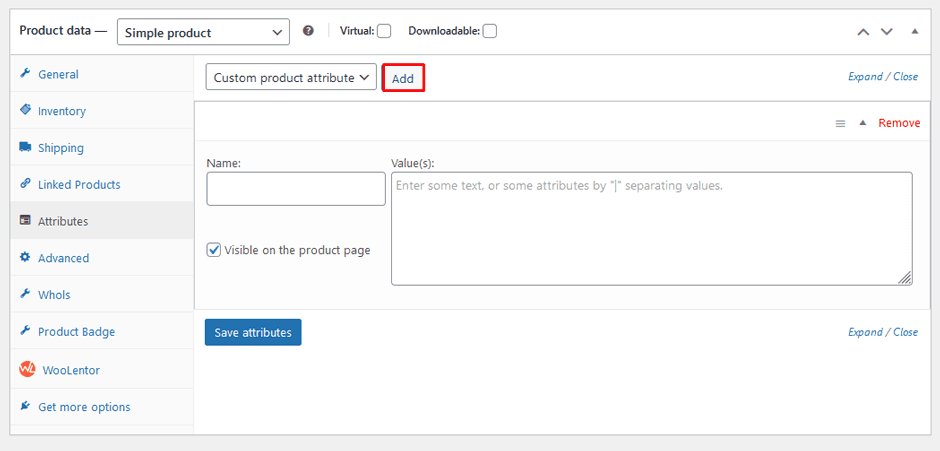Screen dimensions: 940x451
Task: Collapse the Product data panel triangle
Action: click(x=915, y=31)
